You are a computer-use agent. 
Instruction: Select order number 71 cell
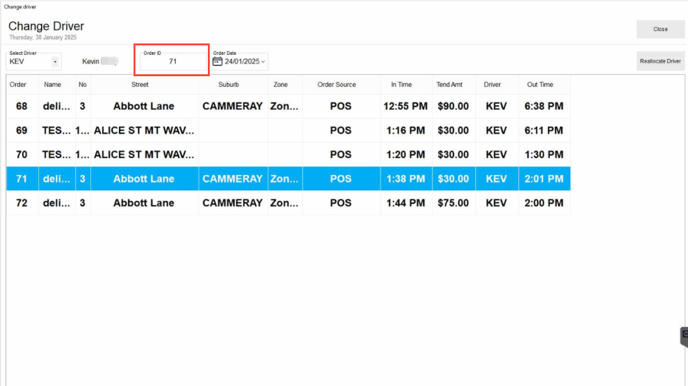point(22,179)
